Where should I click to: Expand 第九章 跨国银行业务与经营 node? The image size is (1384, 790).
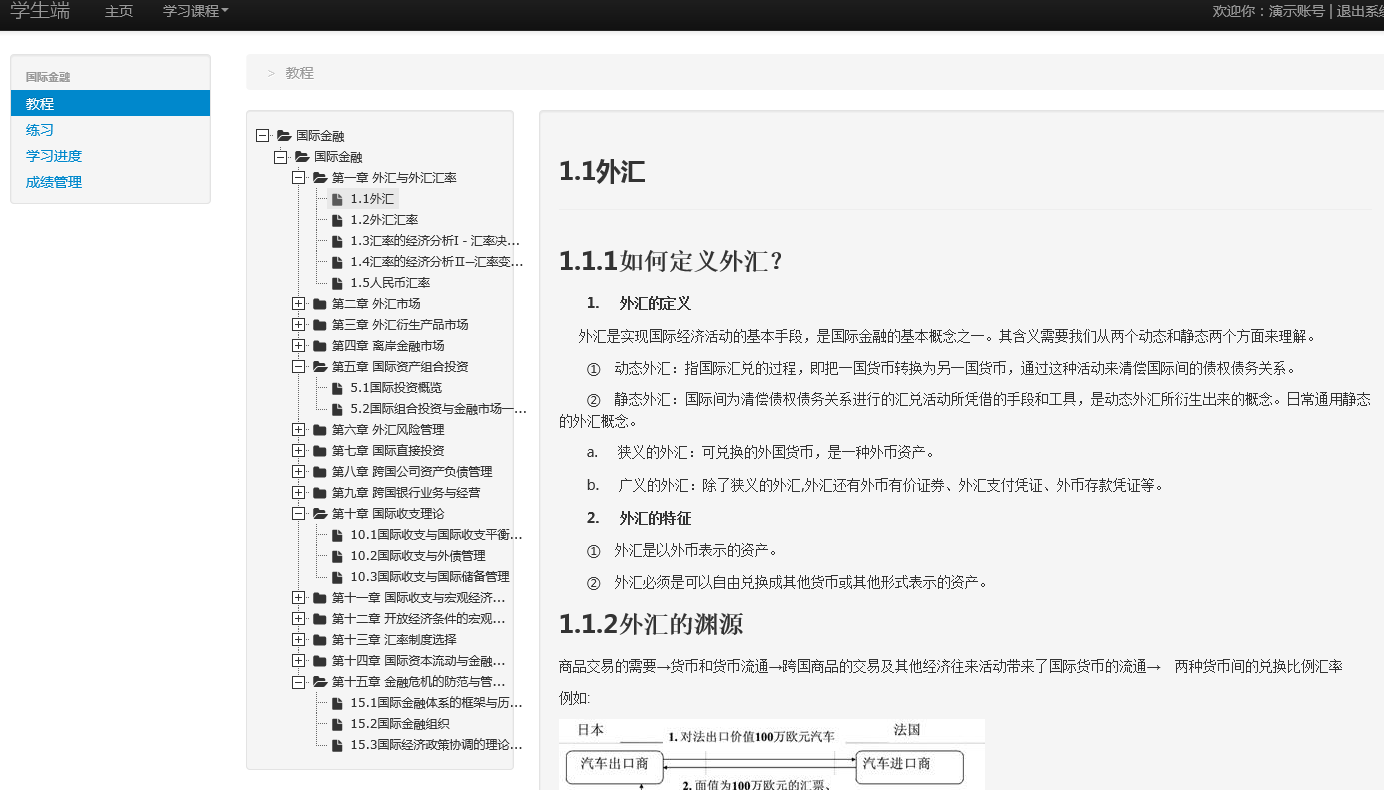point(298,493)
